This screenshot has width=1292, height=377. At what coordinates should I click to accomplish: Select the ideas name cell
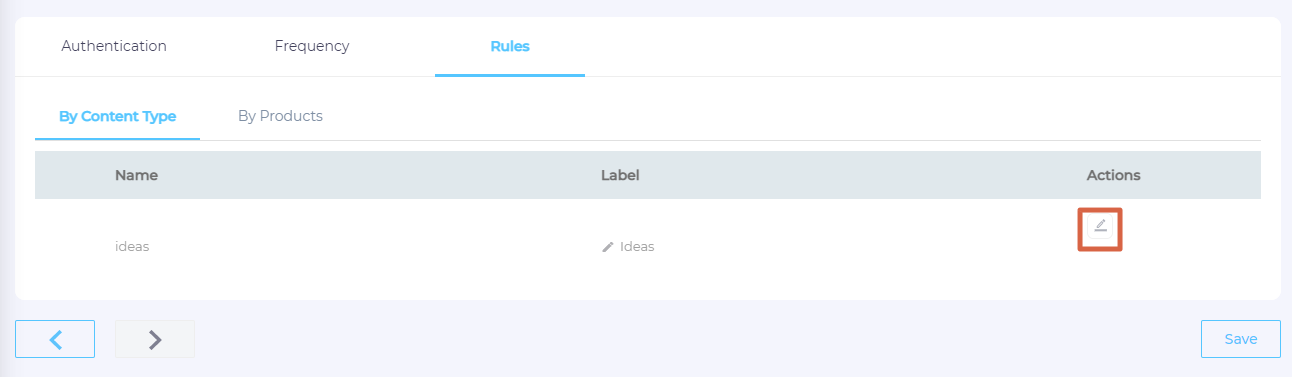point(132,246)
